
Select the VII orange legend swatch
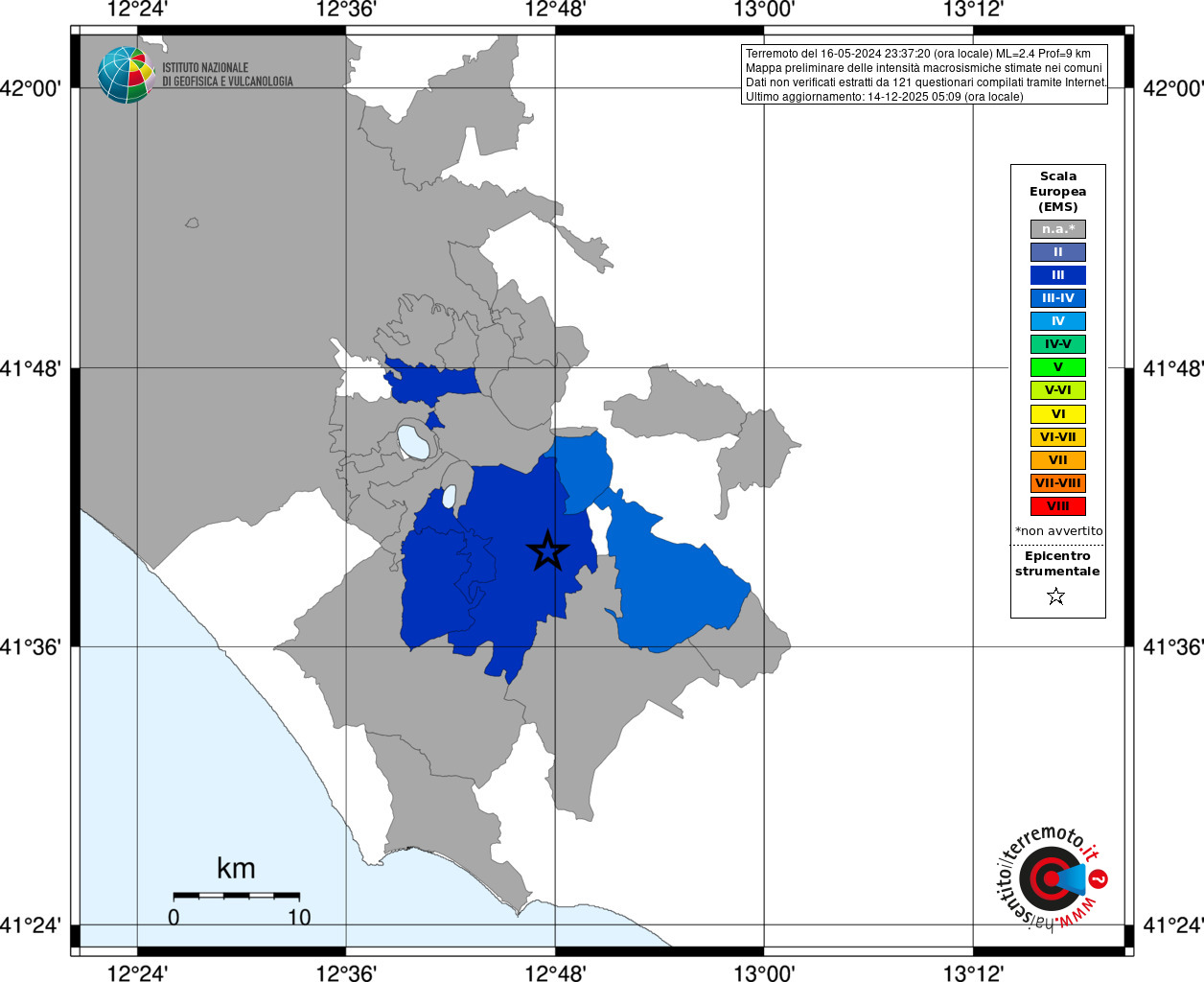pos(1058,460)
